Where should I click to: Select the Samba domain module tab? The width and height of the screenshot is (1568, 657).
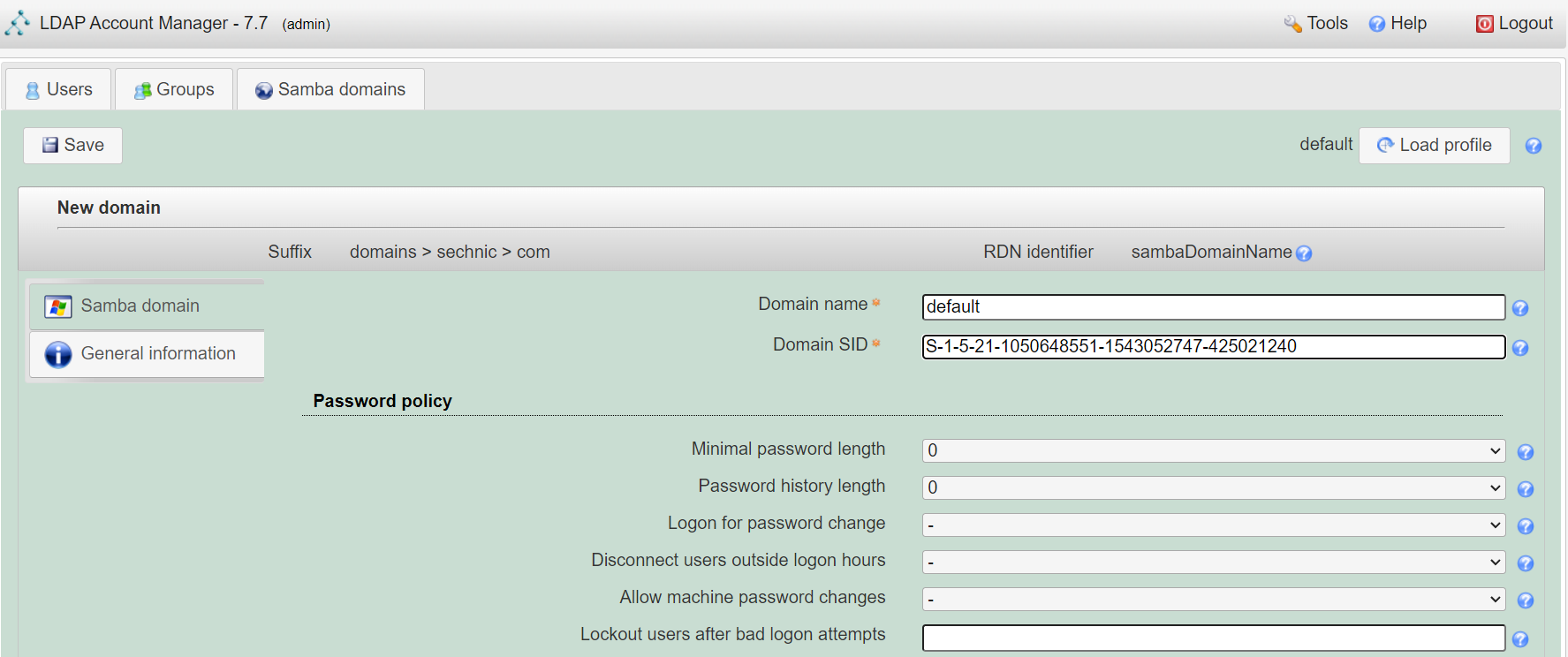[x=147, y=306]
